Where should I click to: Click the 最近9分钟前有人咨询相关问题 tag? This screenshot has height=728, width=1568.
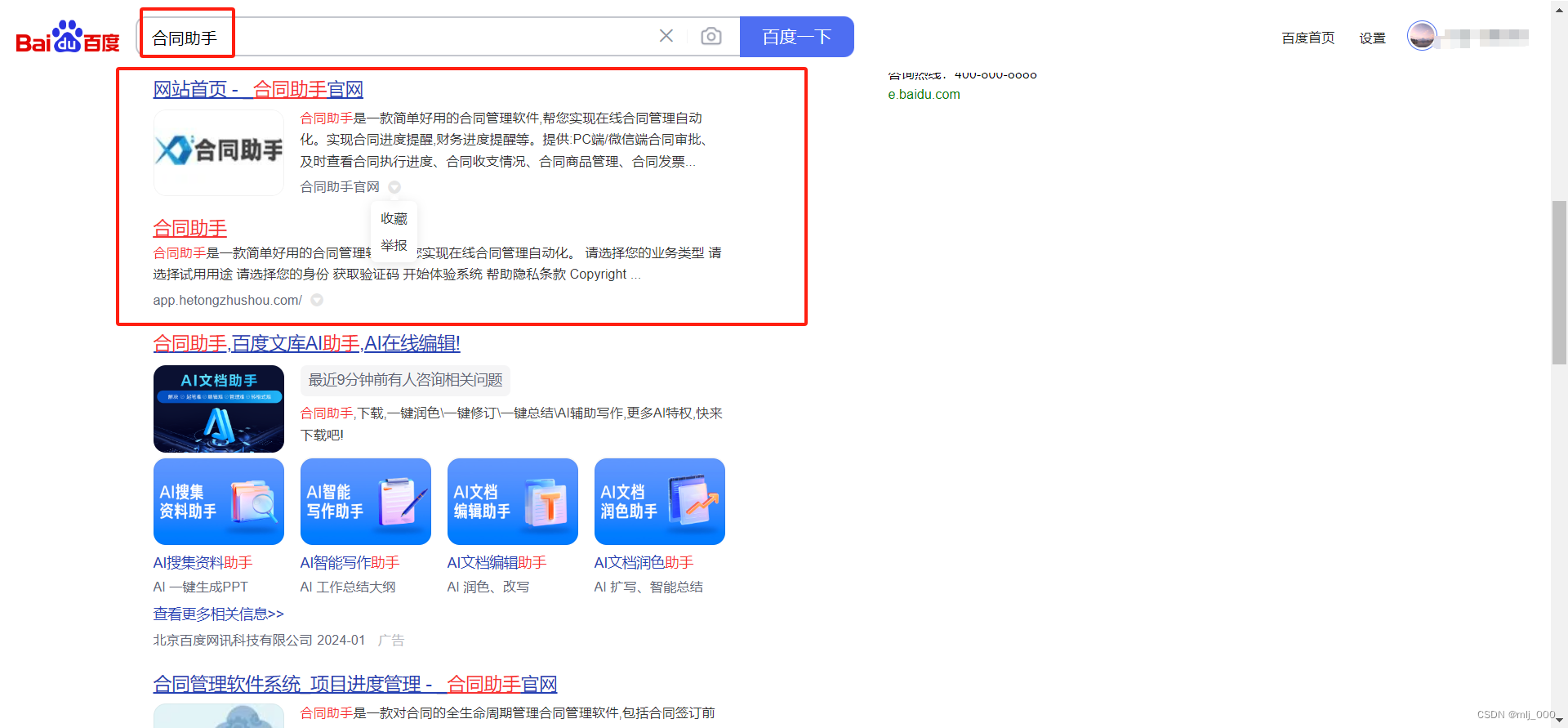405,380
